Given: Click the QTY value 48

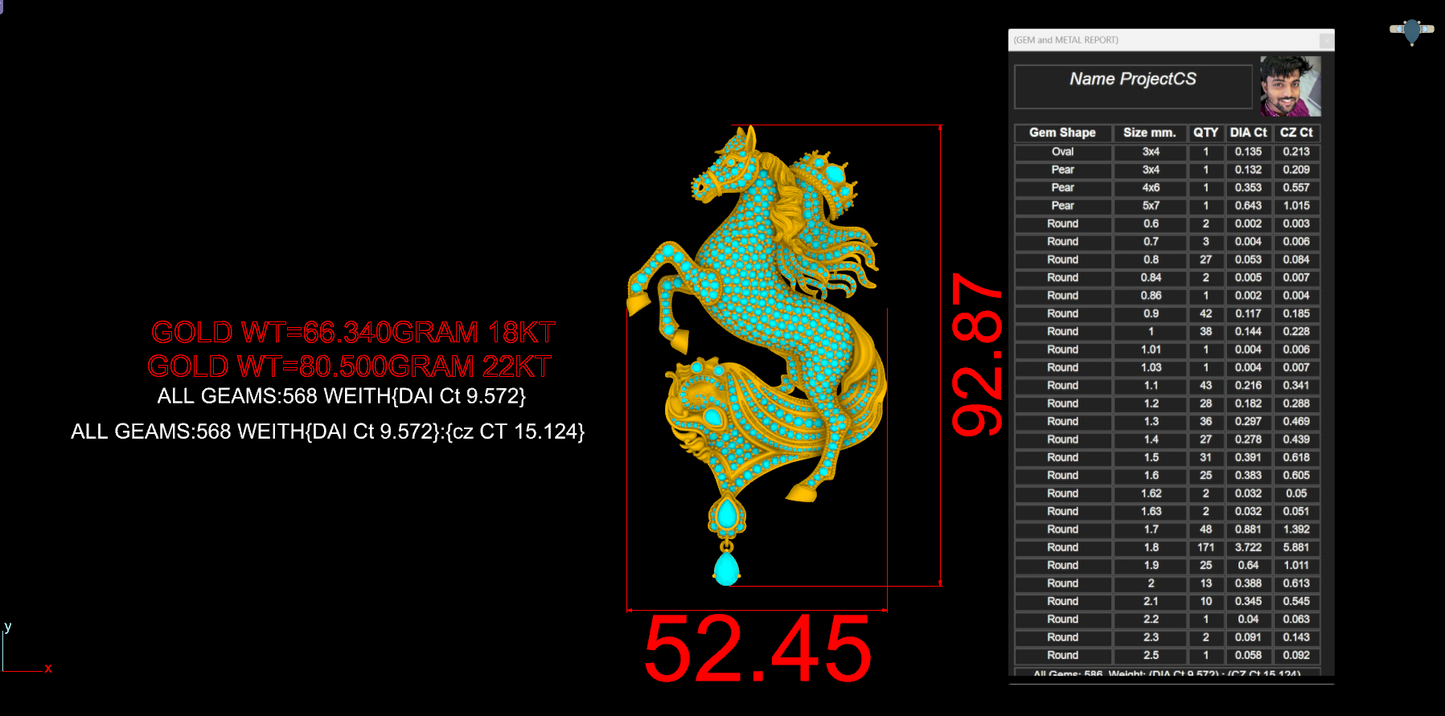Looking at the screenshot, I should click(x=1206, y=530).
